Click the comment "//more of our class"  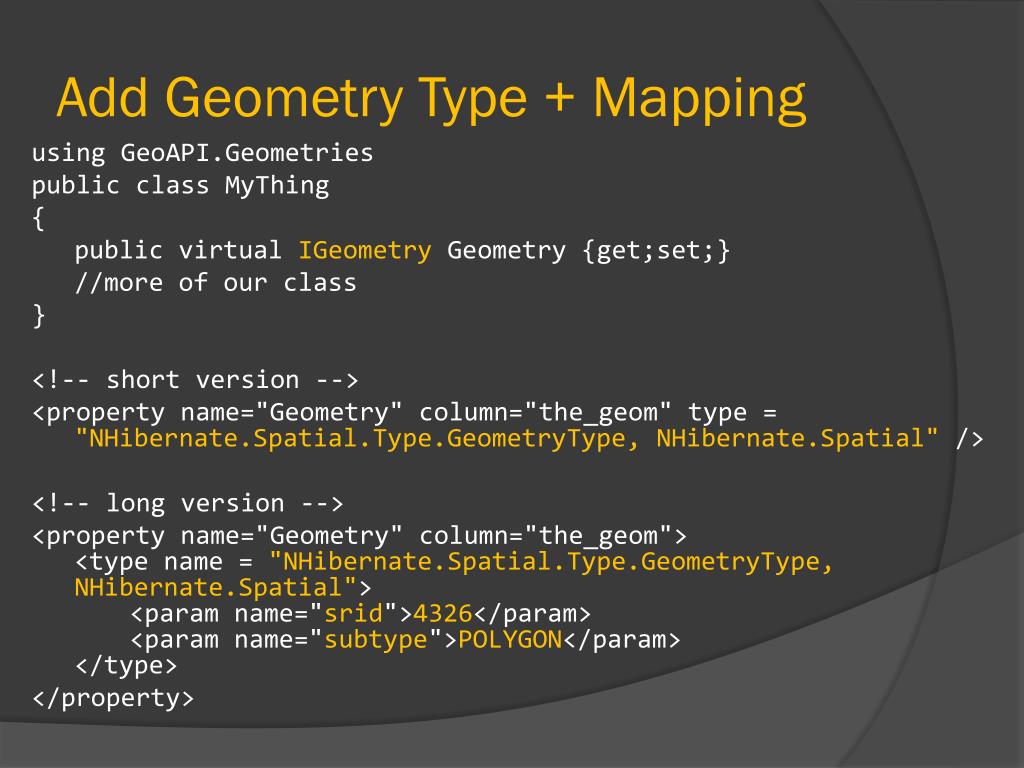[216, 283]
